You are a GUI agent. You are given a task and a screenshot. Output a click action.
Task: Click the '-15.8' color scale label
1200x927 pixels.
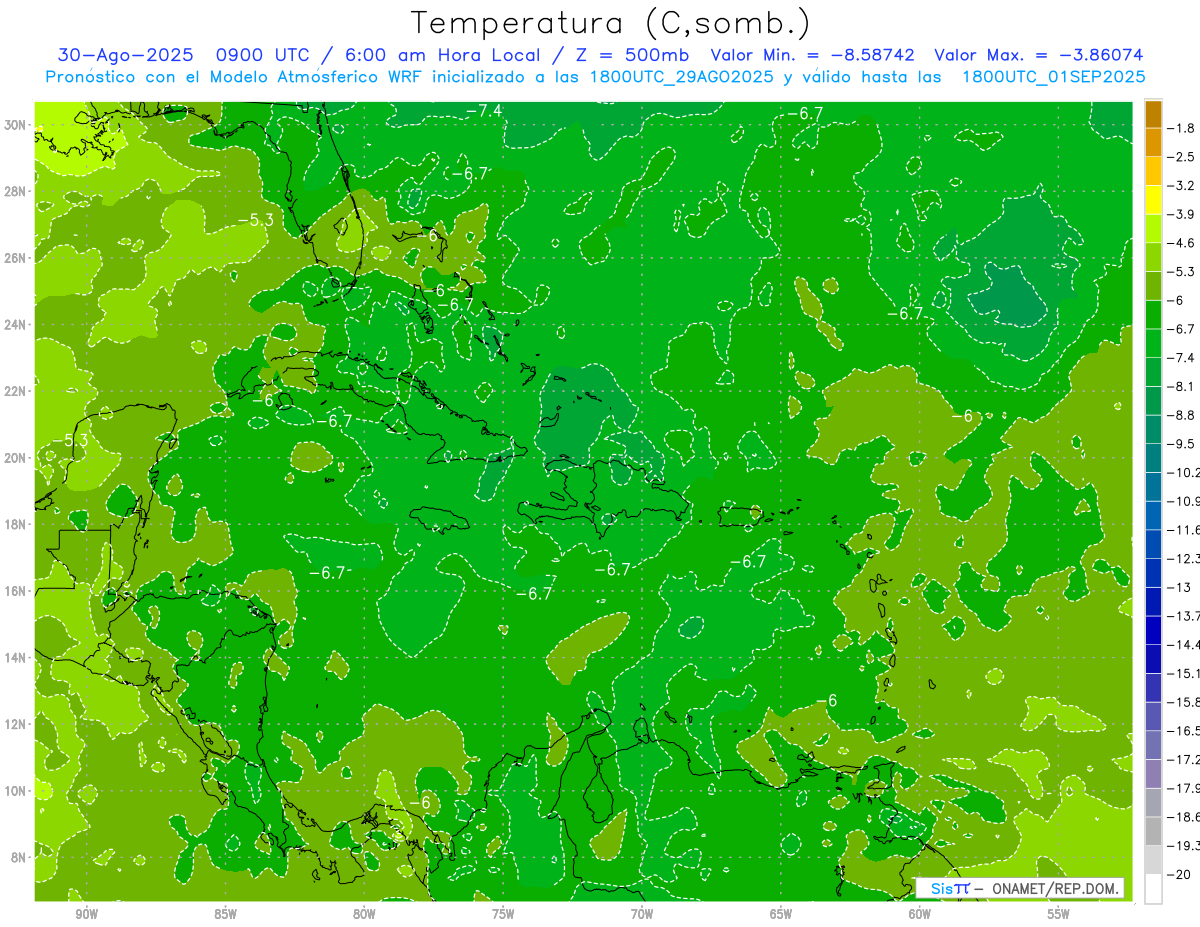(x=1184, y=702)
